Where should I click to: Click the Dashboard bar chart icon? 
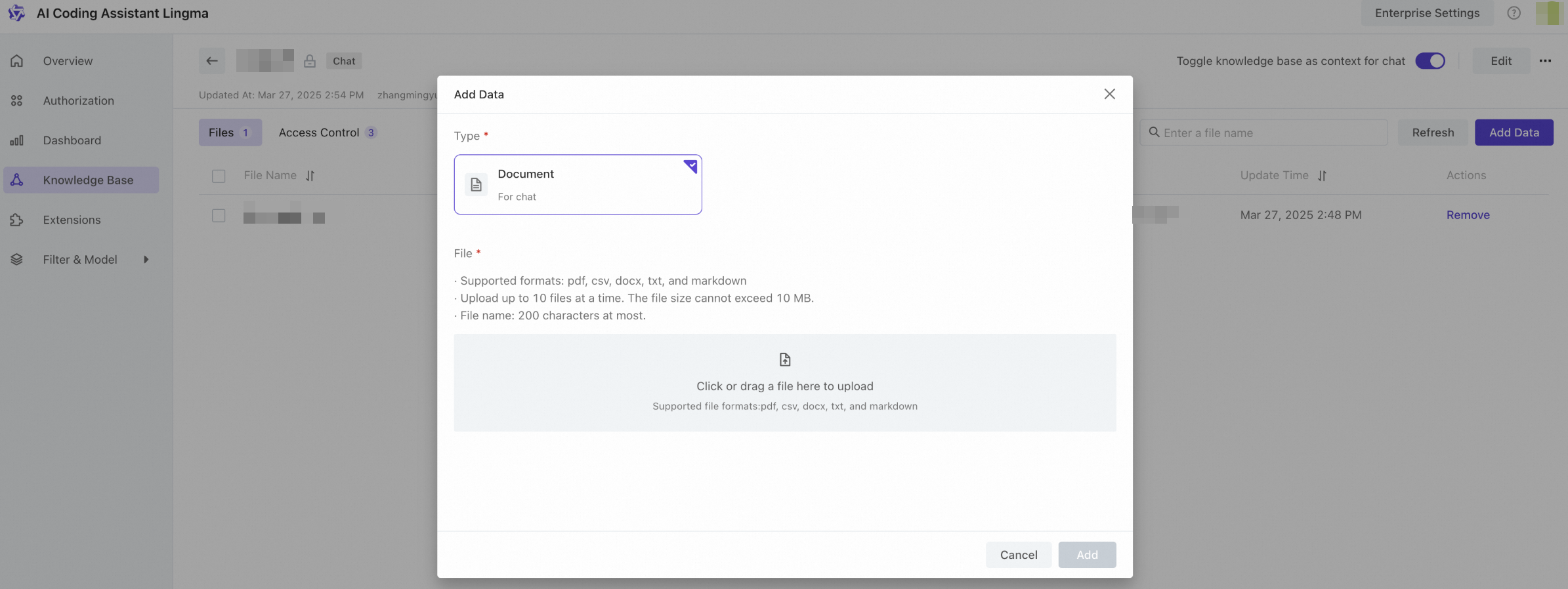coord(17,140)
